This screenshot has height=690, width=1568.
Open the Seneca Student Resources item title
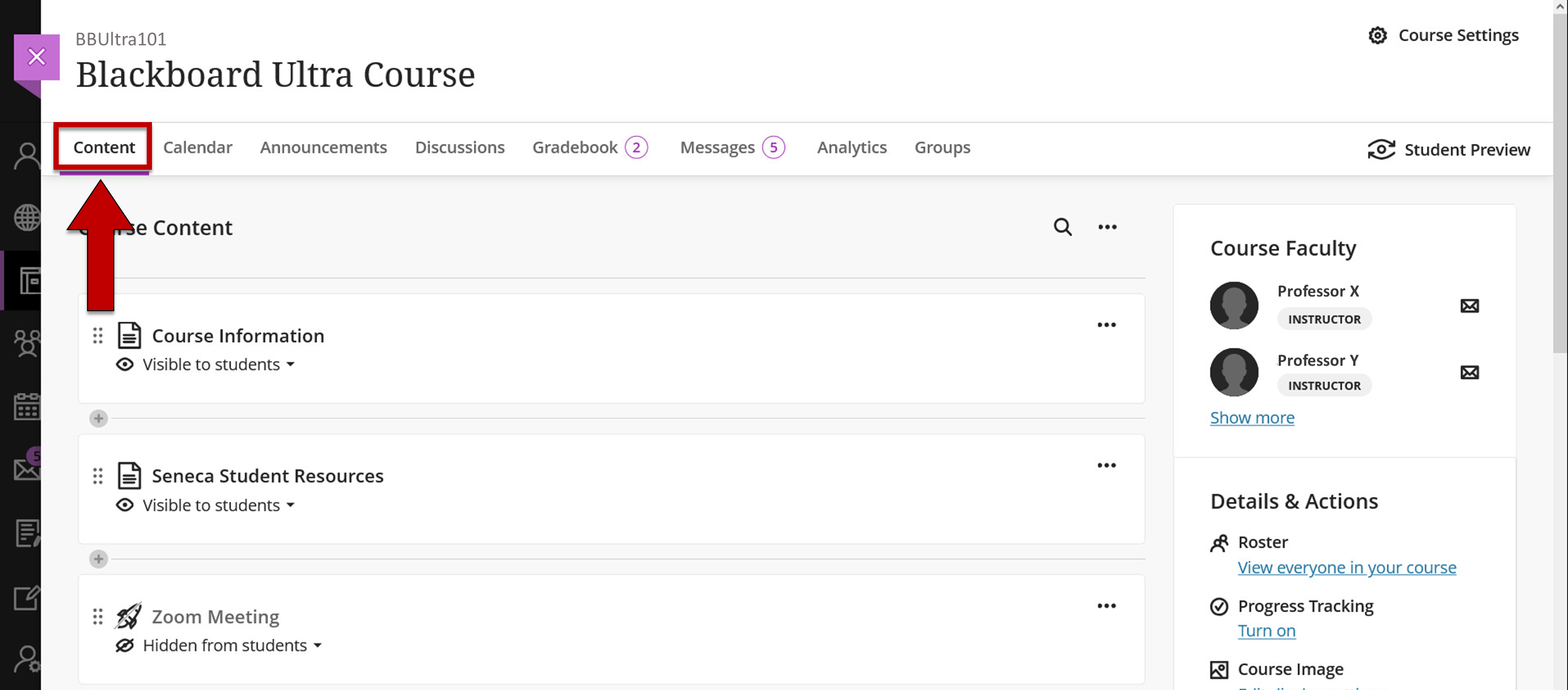click(x=268, y=476)
